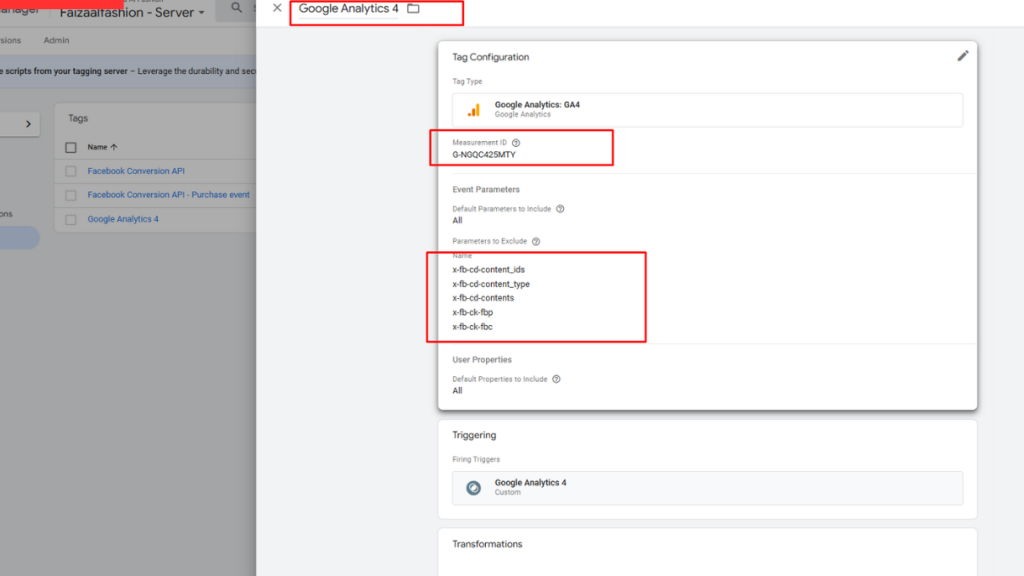Click the Google Analytics GA4 tag type icon
This screenshot has width=1024, height=576.
pyautogui.click(x=473, y=110)
